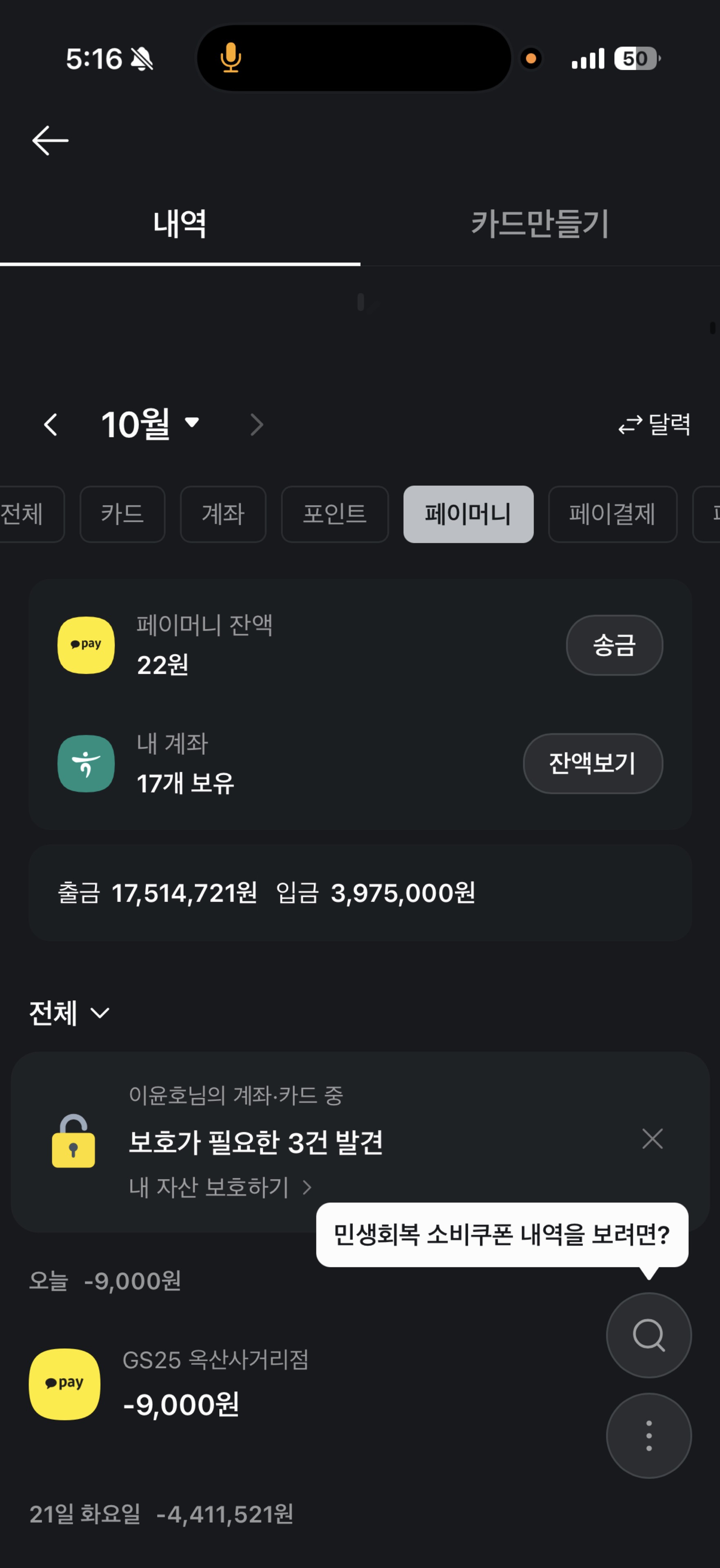Select the 페이머니 filter chip
The height and width of the screenshot is (1568, 720).
pyautogui.click(x=468, y=514)
